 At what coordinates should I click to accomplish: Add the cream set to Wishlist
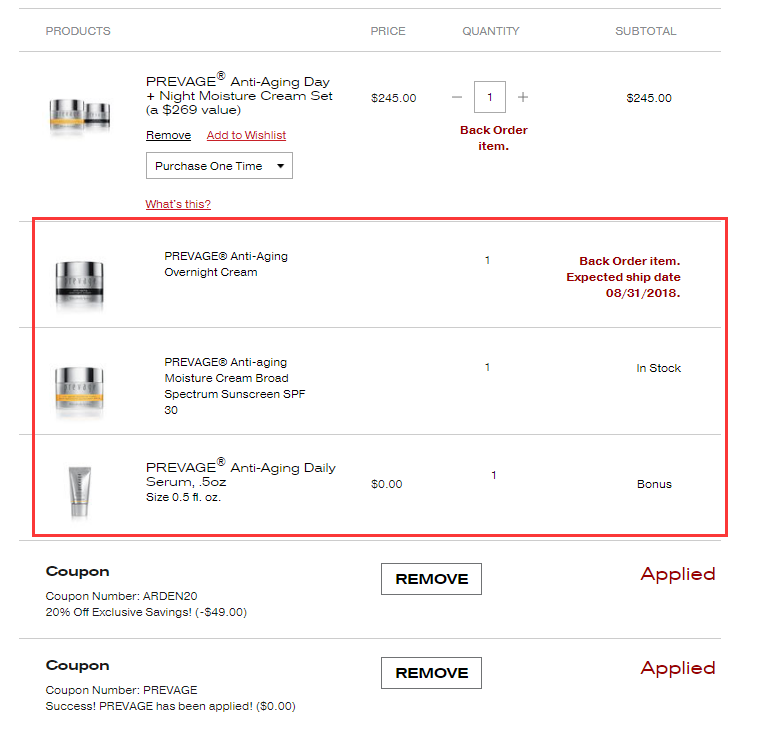[x=246, y=135]
